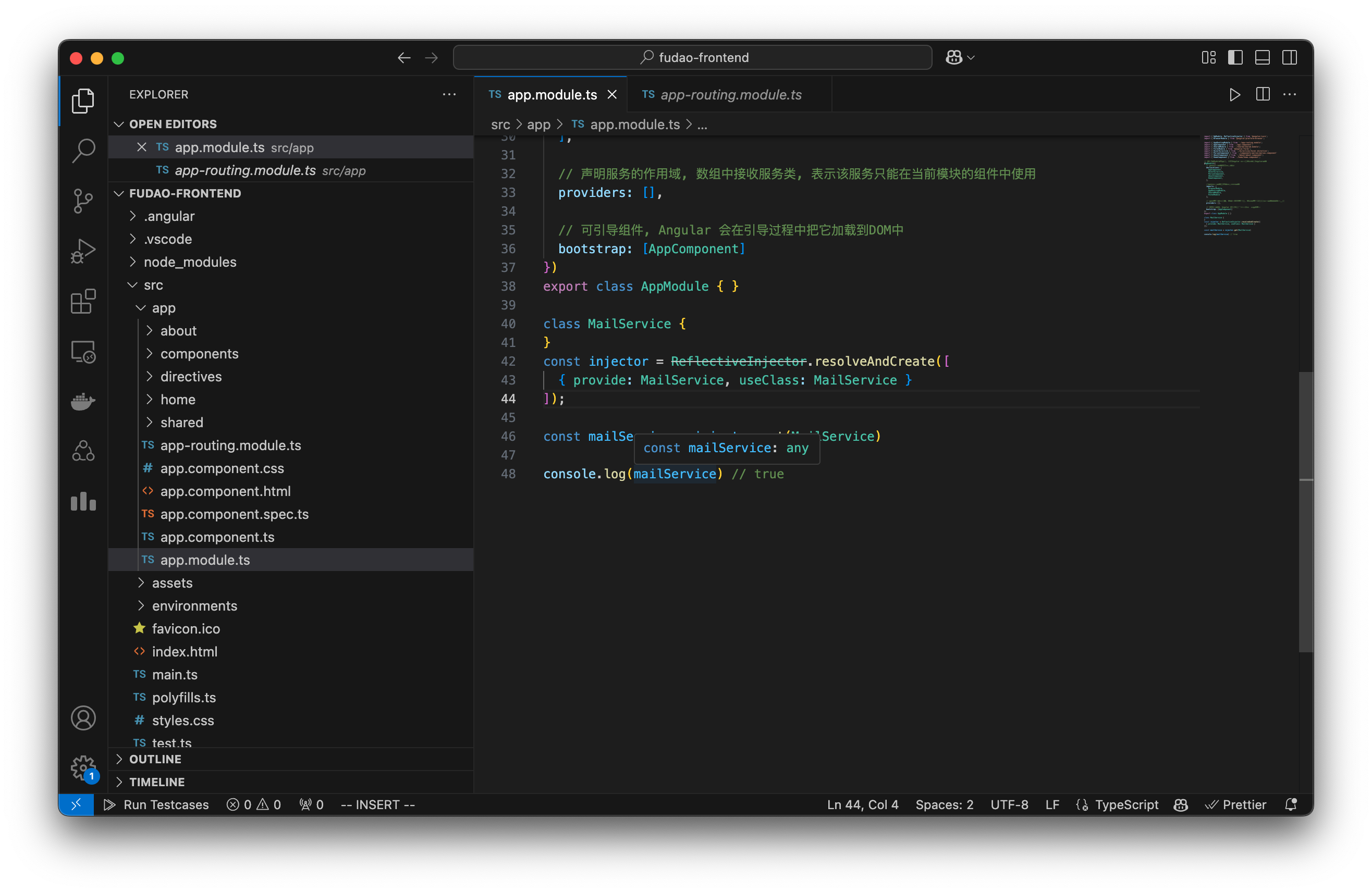1372x893 pixels.
Task: Open the Search sidebar
Action: click(83, 151)
